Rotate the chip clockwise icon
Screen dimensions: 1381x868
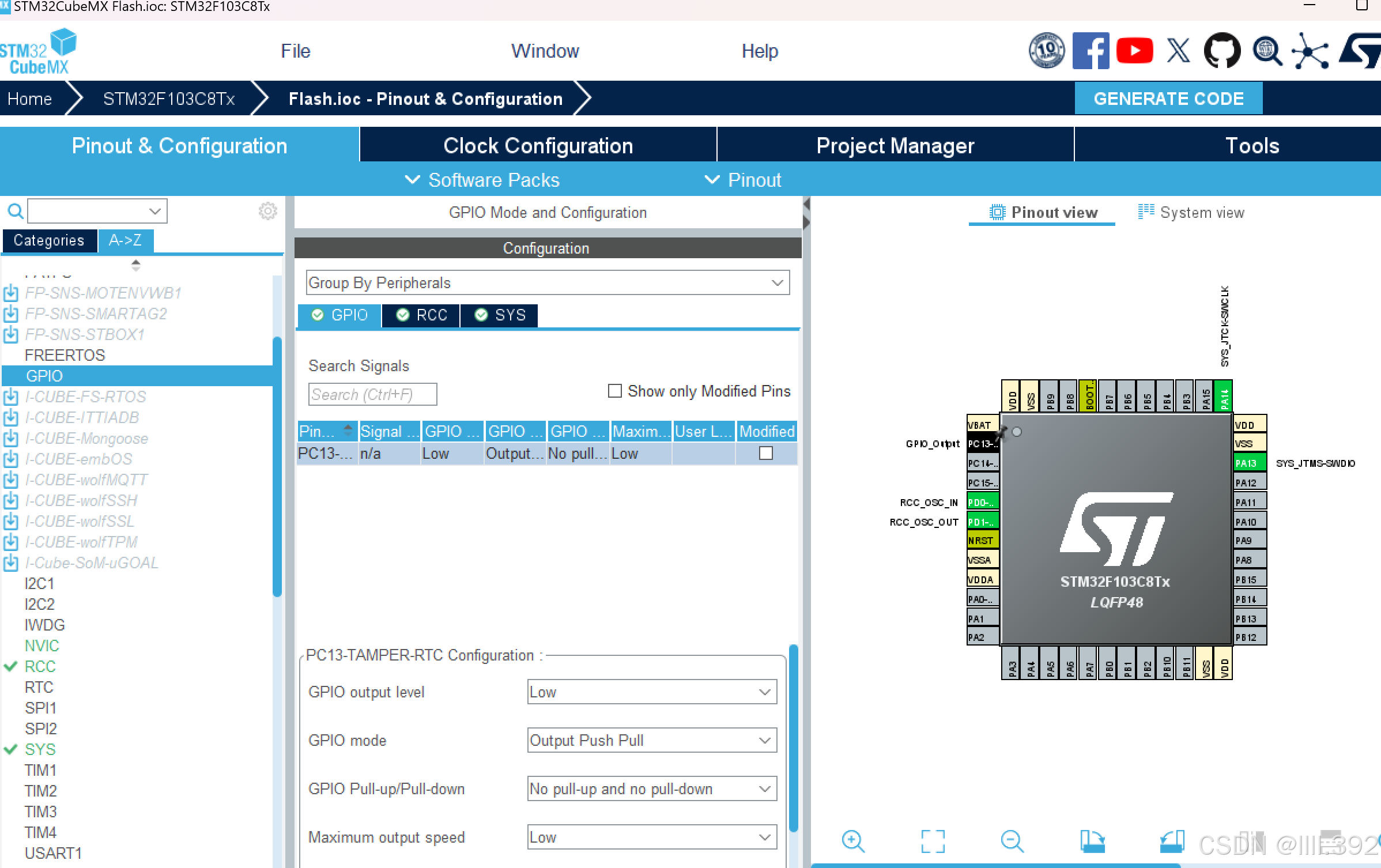point(1092,841)
